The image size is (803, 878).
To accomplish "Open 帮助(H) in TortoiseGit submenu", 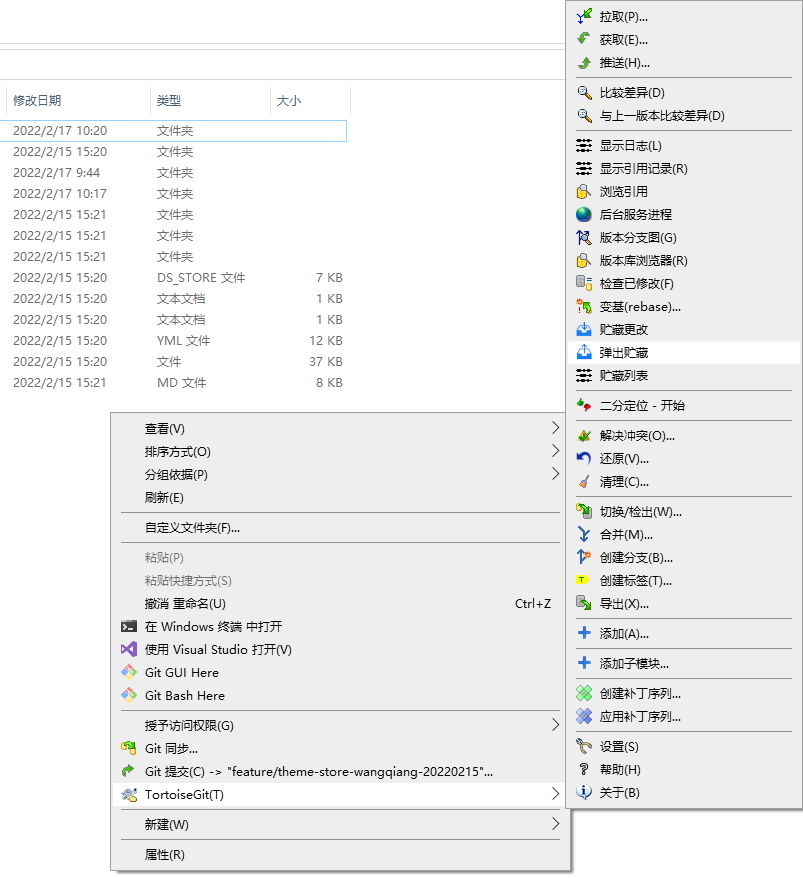I will (x=684, y=769).
